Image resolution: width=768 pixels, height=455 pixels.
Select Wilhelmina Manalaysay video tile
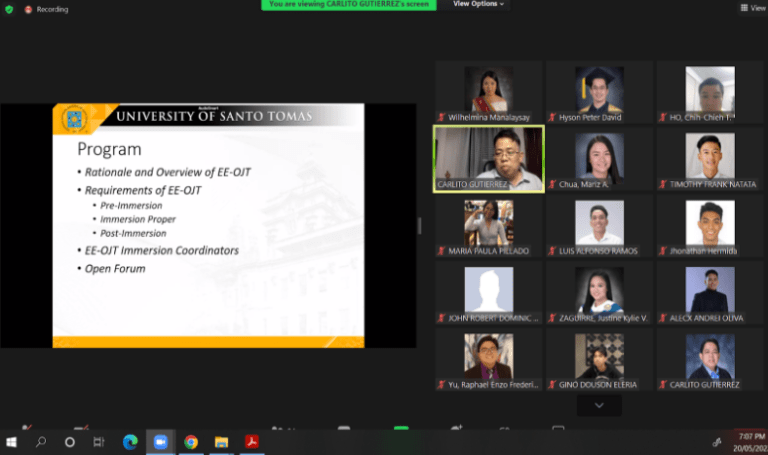(489, 93)
